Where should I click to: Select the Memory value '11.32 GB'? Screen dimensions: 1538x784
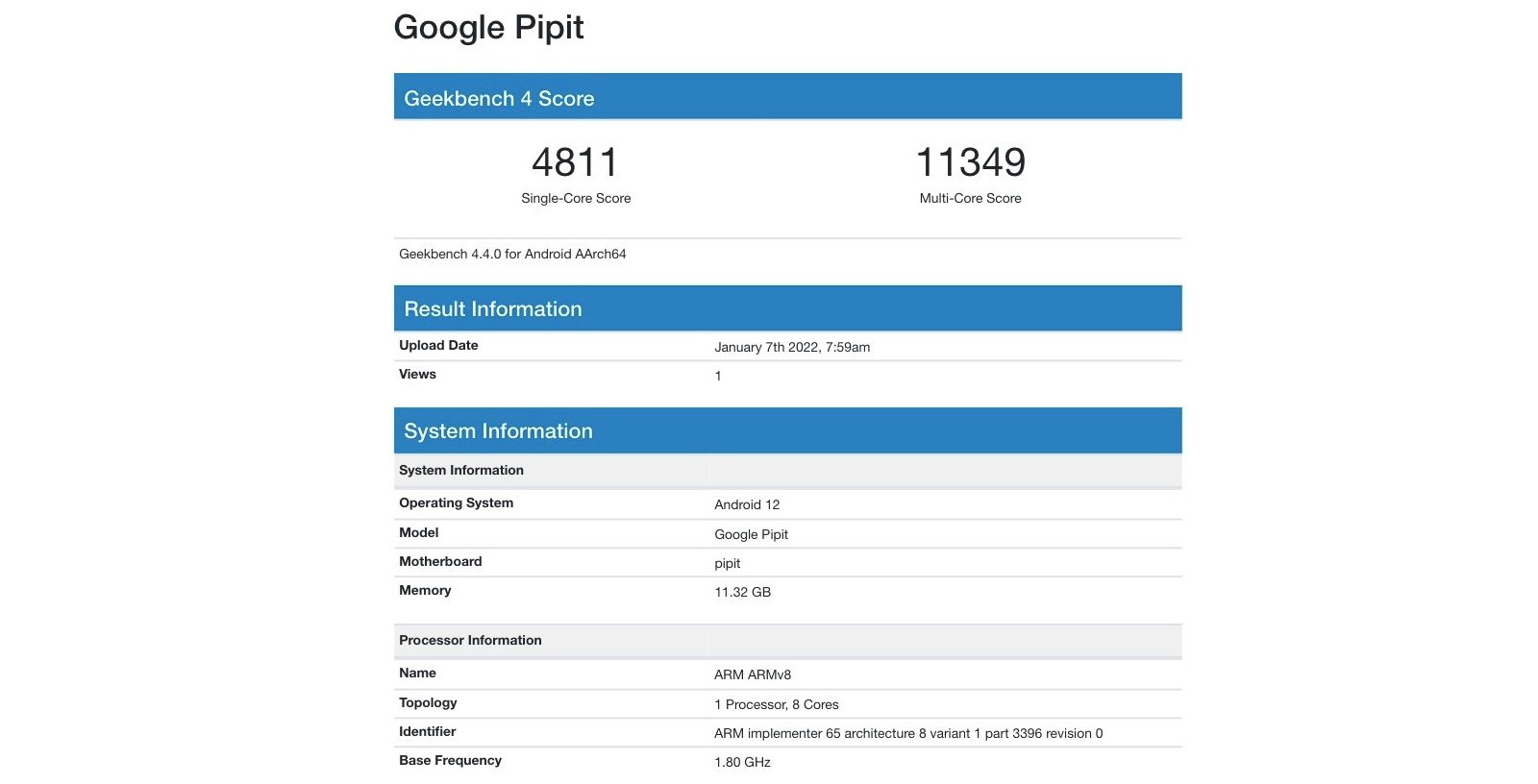click(x=742, y=592)
